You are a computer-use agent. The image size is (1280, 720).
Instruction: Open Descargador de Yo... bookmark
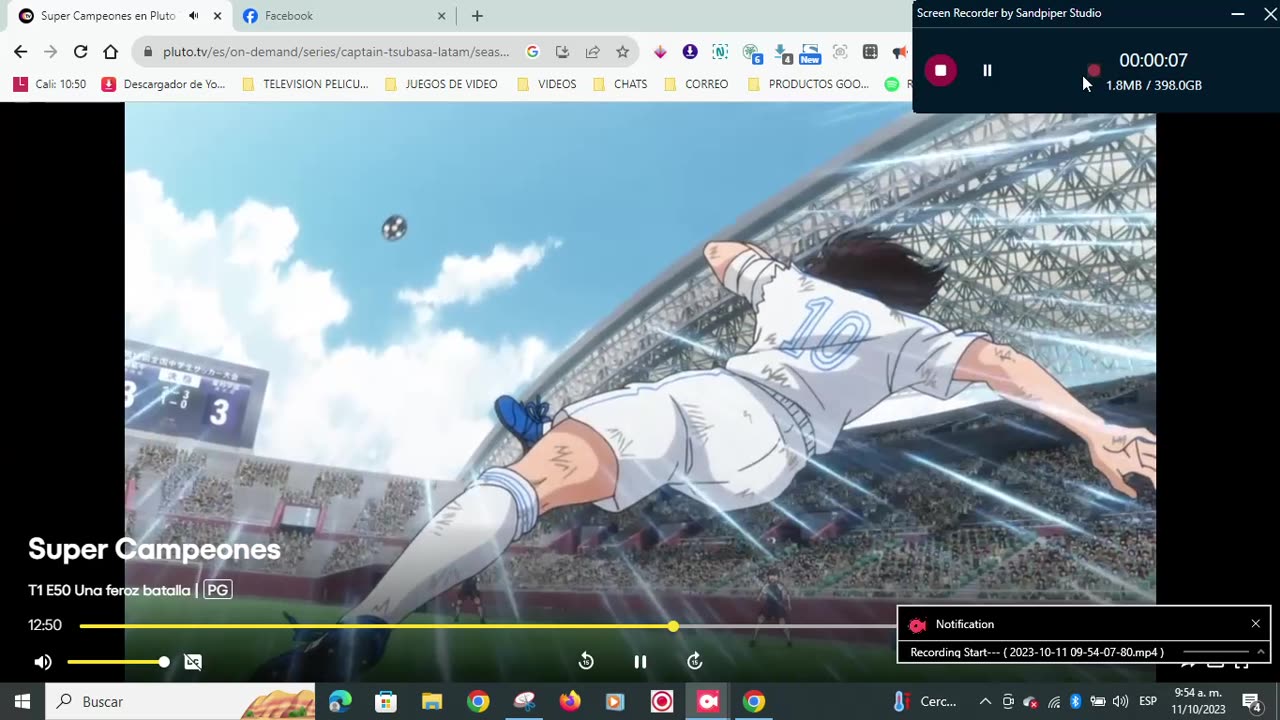pyautogui.click(x=164, y=84)
